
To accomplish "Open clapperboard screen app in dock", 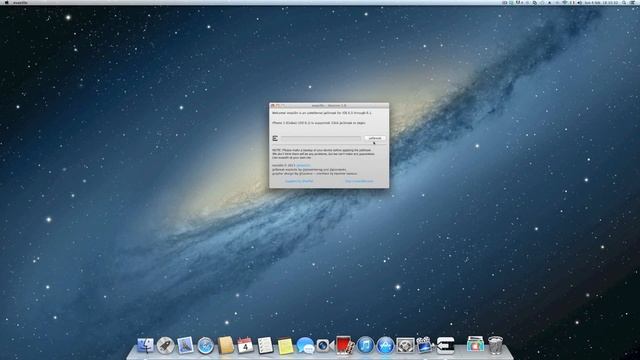I will click(x=424, y=345).
